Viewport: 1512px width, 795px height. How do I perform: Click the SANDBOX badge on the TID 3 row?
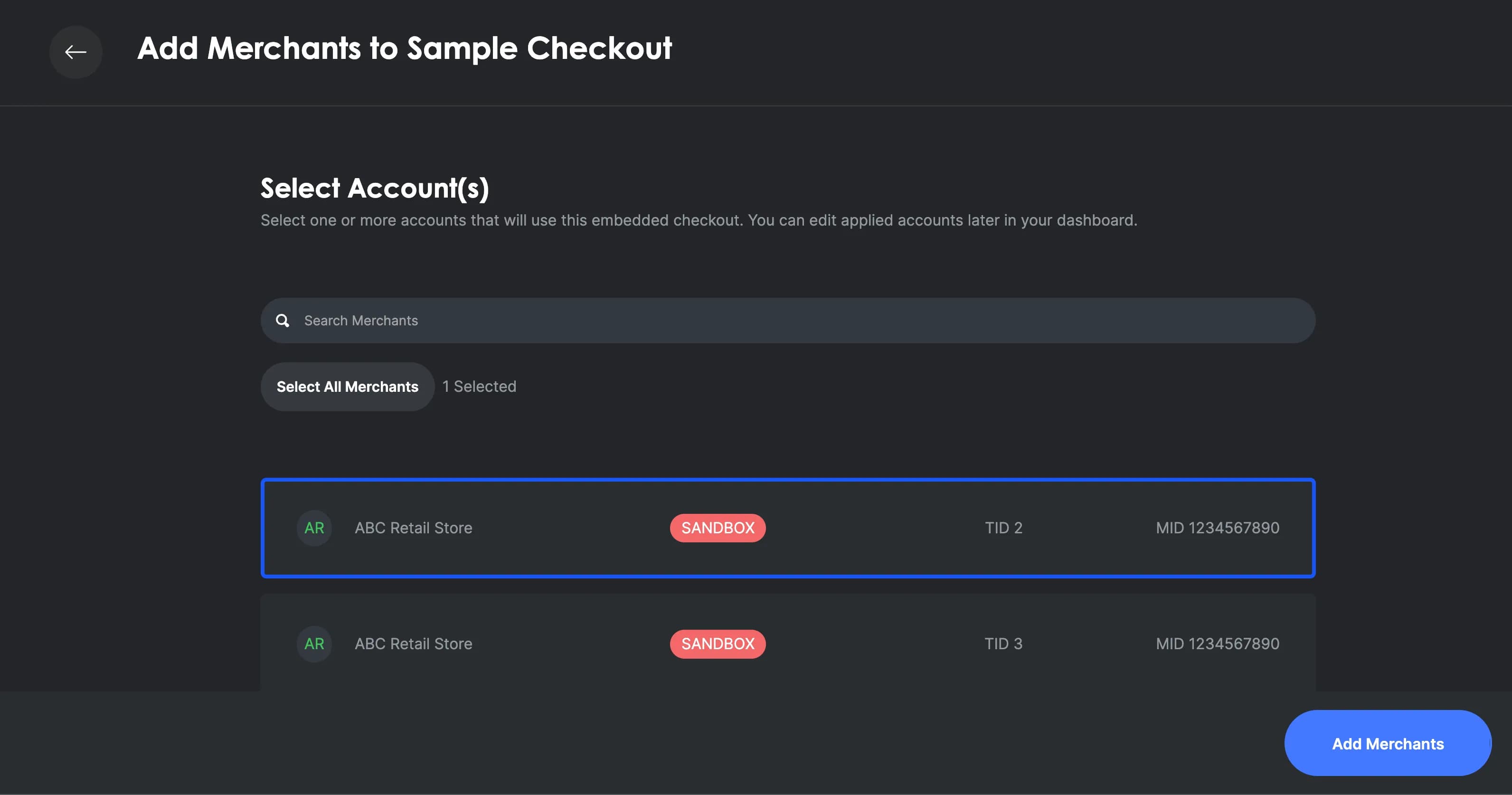(717, 644)
